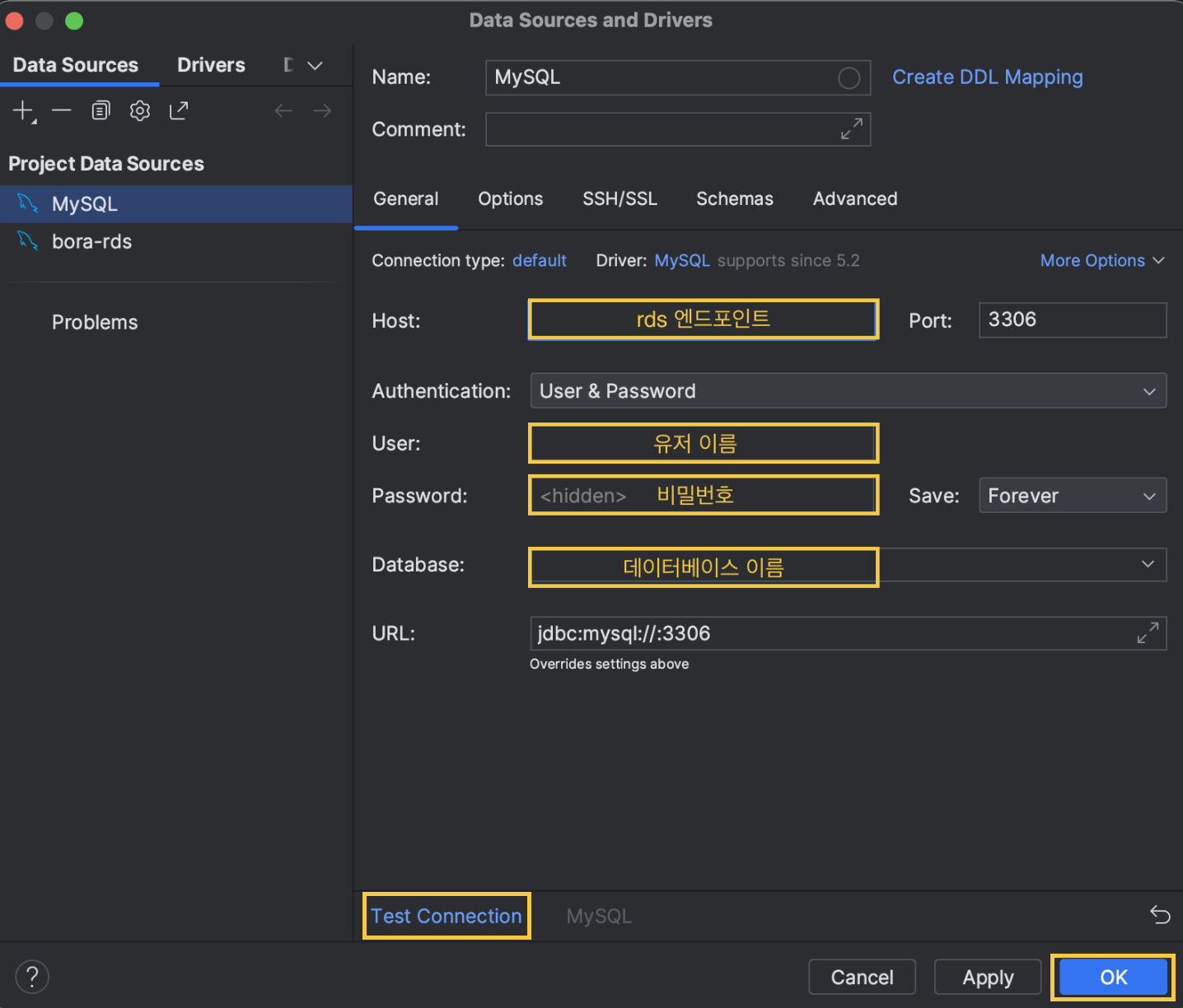Select bora-rds data source
The height and width of the screenshot is (1008, 1183).
pos(176,241)
